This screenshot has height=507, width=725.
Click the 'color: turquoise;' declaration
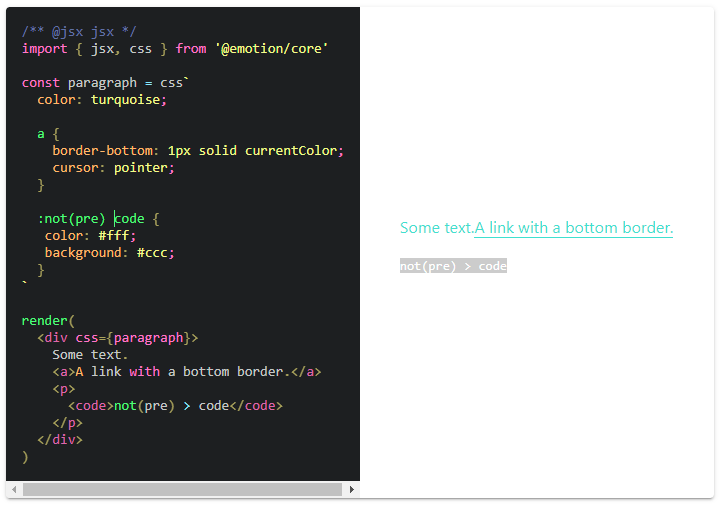[102, 100]
